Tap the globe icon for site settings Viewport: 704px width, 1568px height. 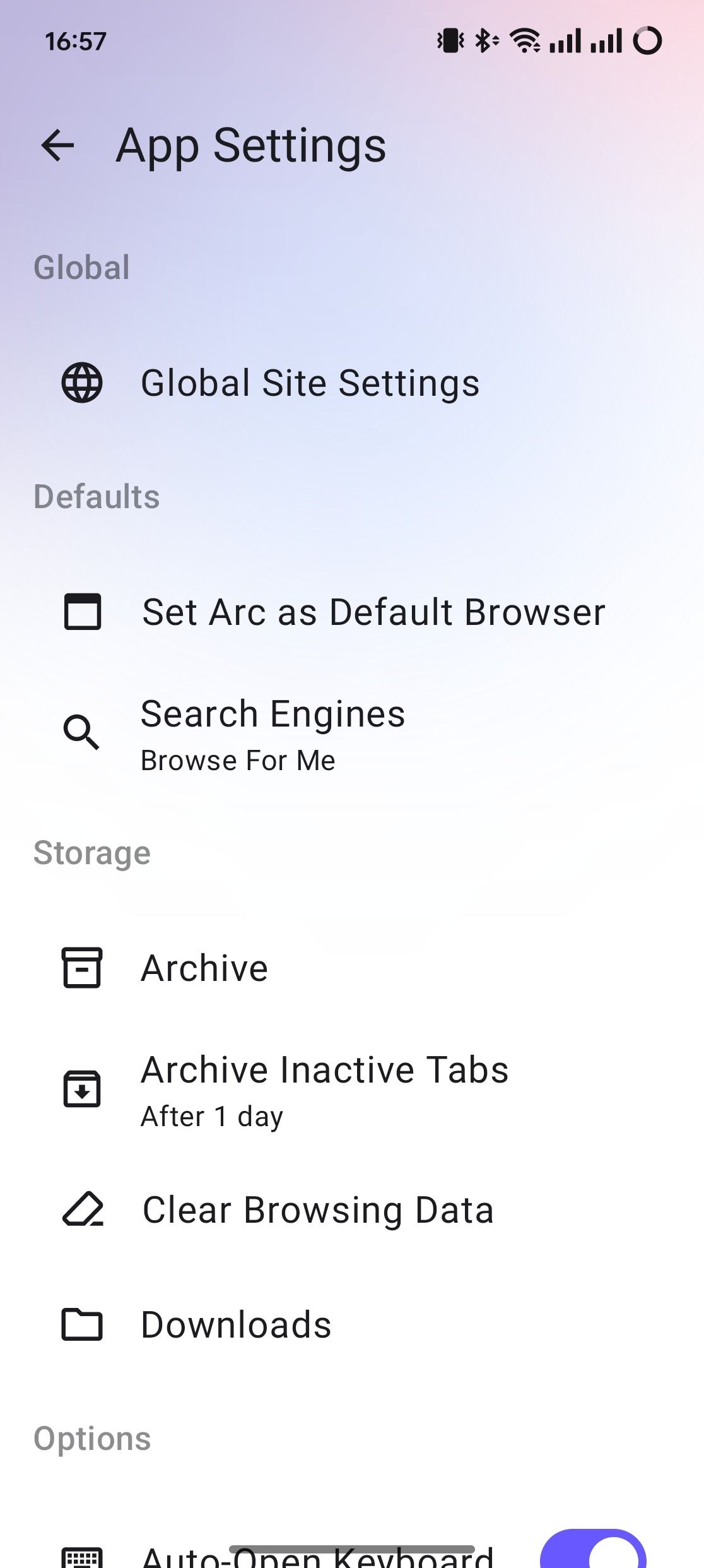pyautogui.click(x=82, y=383)
